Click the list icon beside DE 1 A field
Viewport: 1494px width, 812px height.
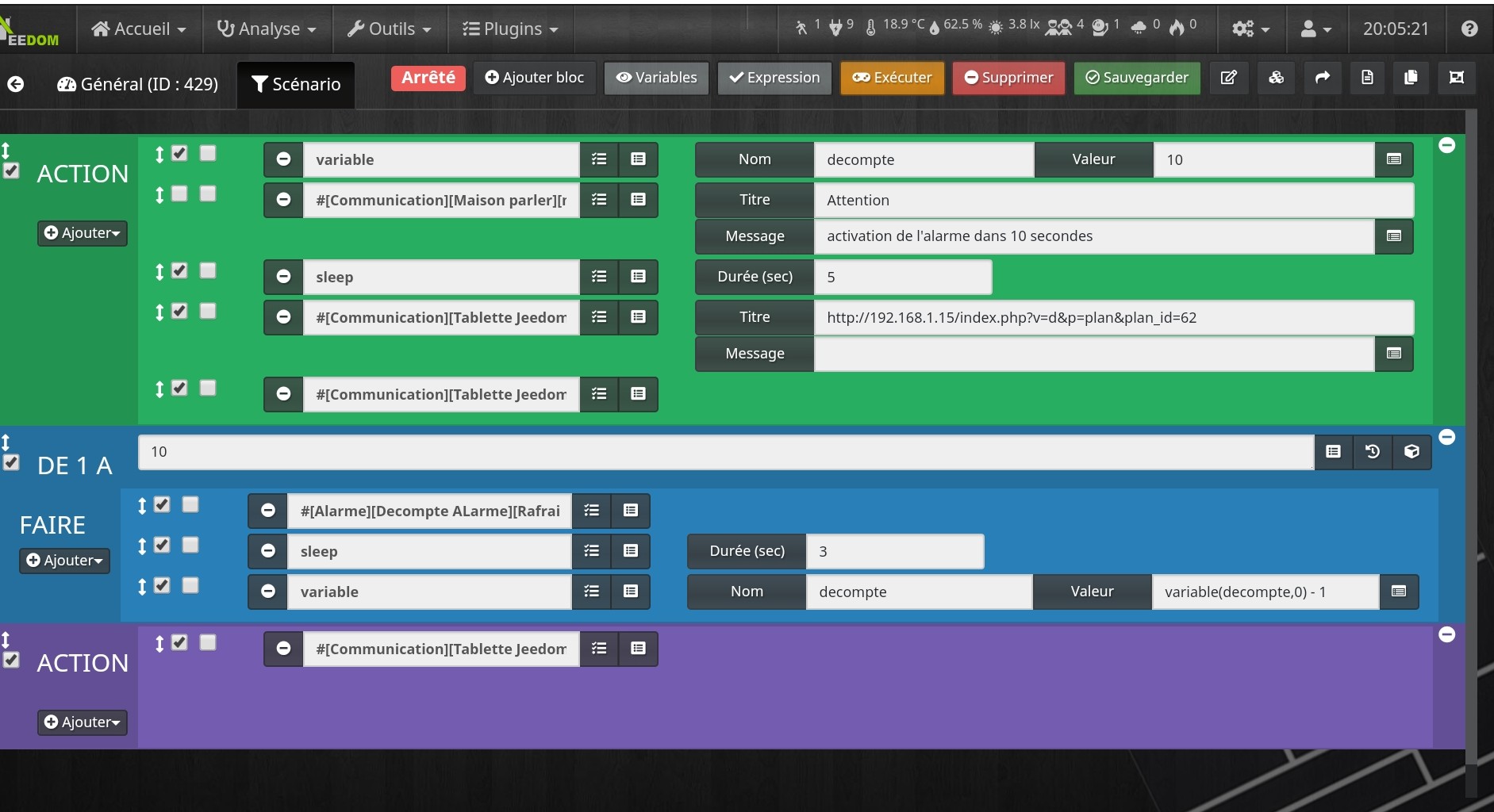[x=1334, y=452]
